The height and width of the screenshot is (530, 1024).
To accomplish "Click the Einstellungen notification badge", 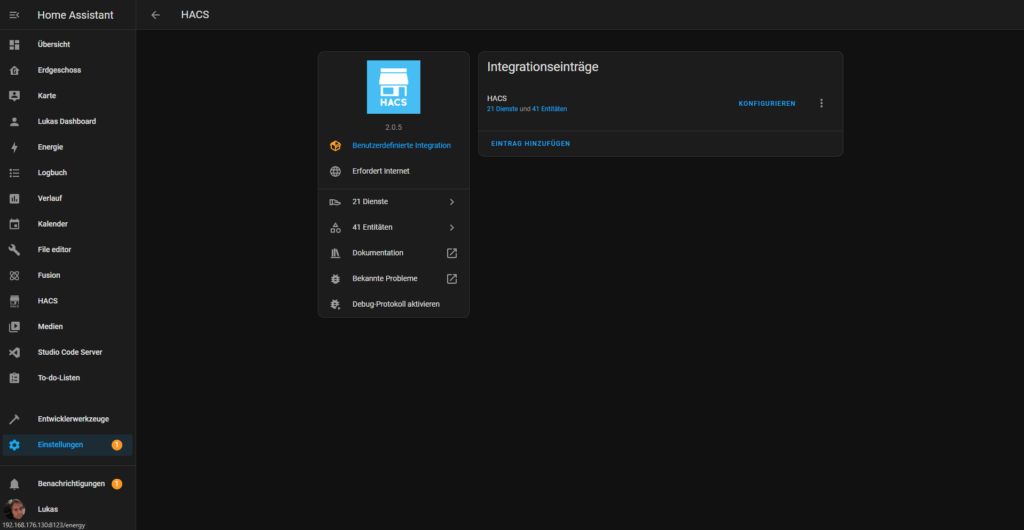I will [117, 445].
